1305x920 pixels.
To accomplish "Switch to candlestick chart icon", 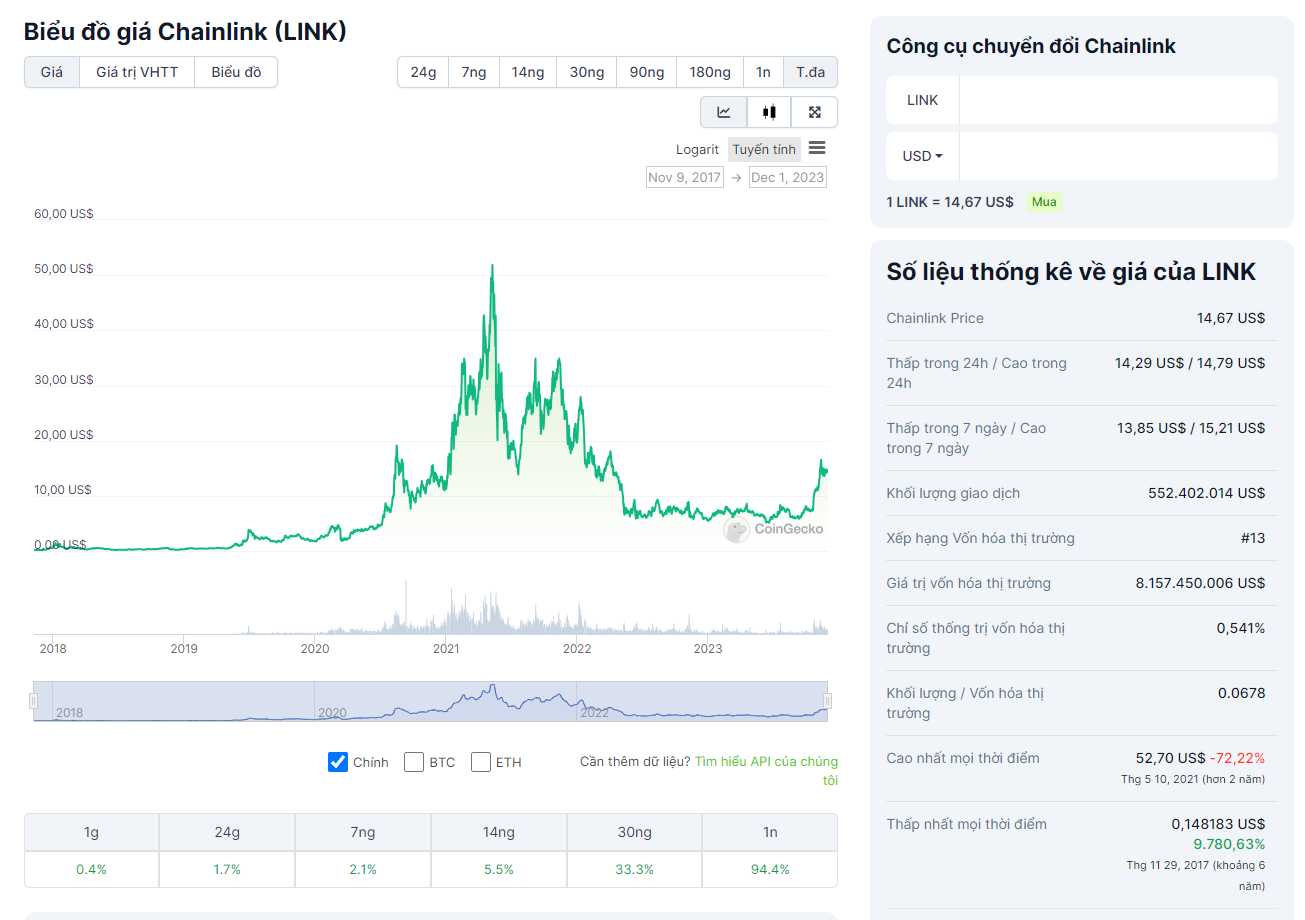I will click(x=768, y=112).
